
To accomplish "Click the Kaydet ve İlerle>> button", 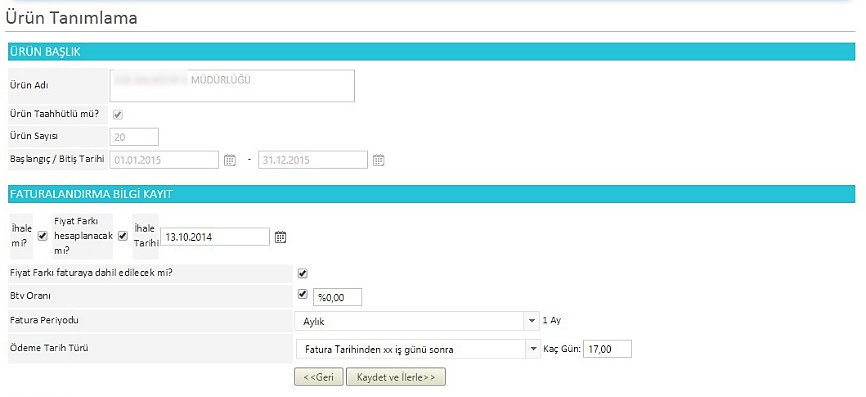I will coord(396,377).
